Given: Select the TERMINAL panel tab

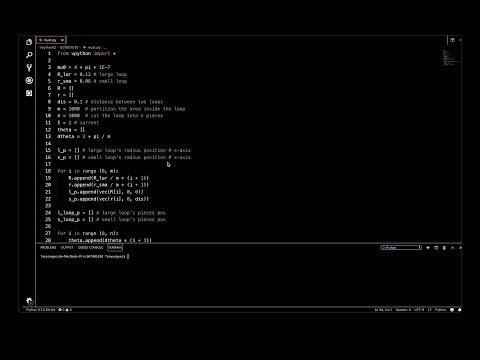Looking at the screenshot, I should click(x=115, y=248).
